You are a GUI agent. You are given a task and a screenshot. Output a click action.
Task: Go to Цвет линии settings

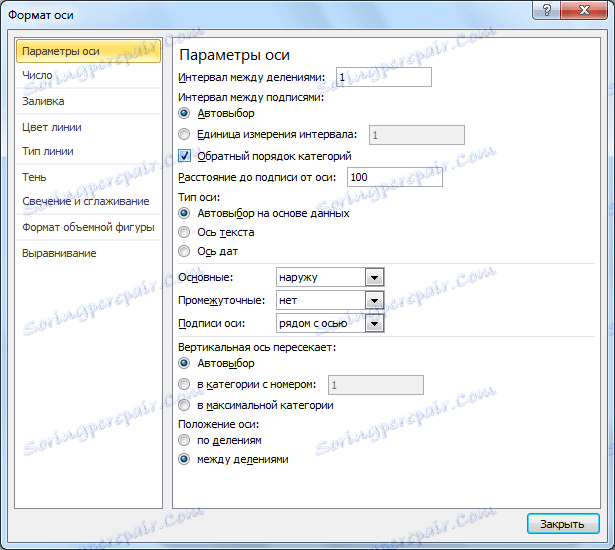[x=88, y=127]
